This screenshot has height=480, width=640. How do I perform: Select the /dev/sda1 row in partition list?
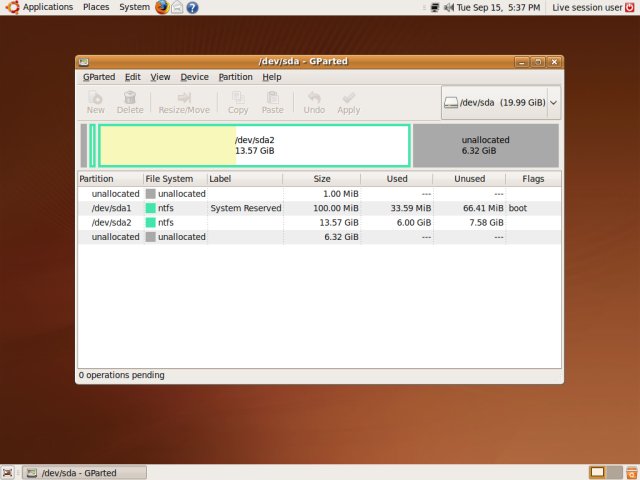(x=111, y=208)
